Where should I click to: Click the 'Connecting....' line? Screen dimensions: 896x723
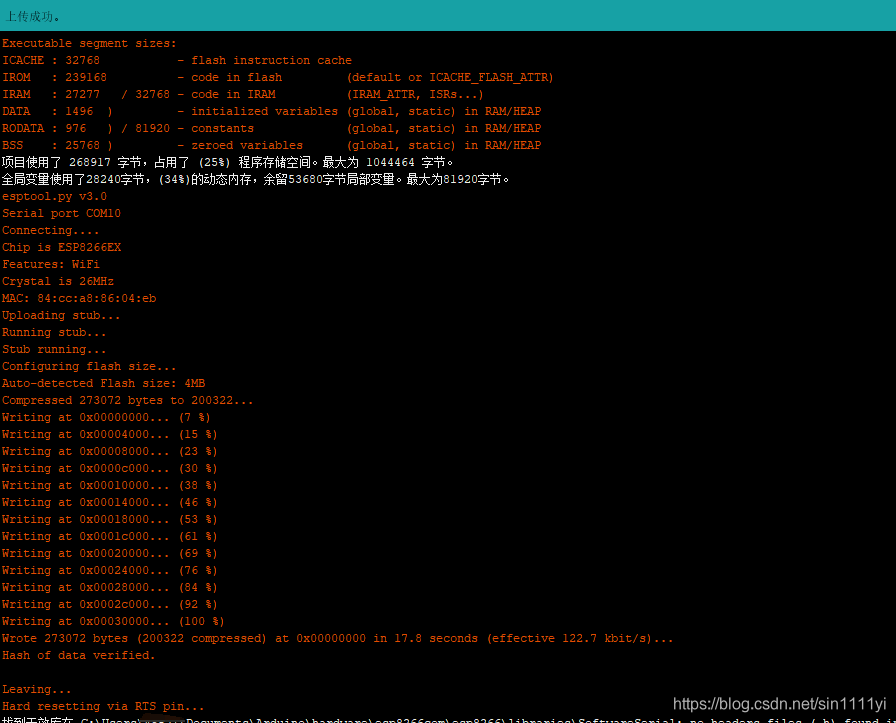(50, 230)
